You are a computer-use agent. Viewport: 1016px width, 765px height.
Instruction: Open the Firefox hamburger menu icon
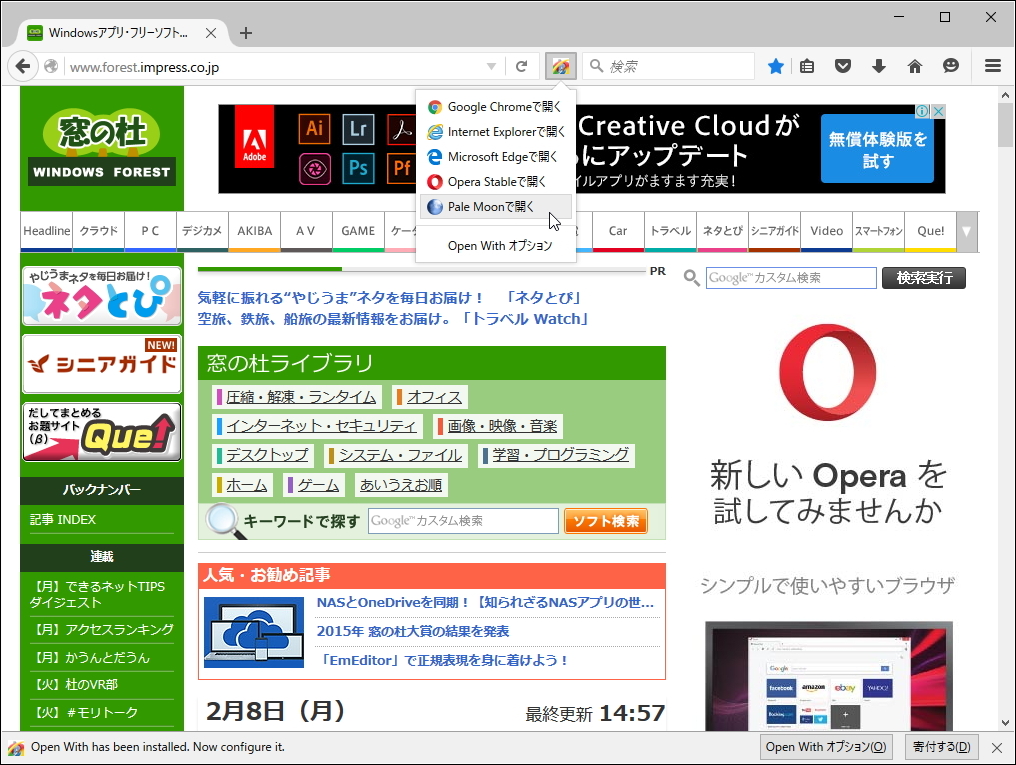(992, 65)
